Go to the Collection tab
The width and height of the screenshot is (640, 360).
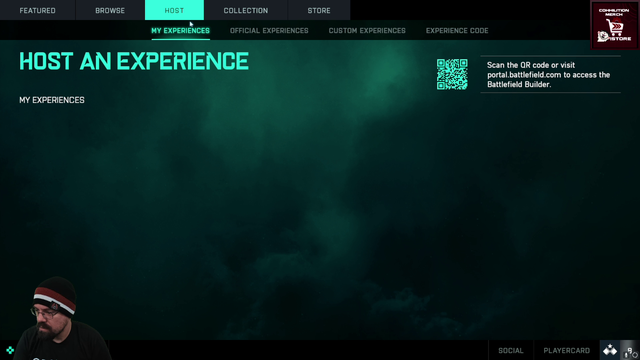[x=246, y=10]
